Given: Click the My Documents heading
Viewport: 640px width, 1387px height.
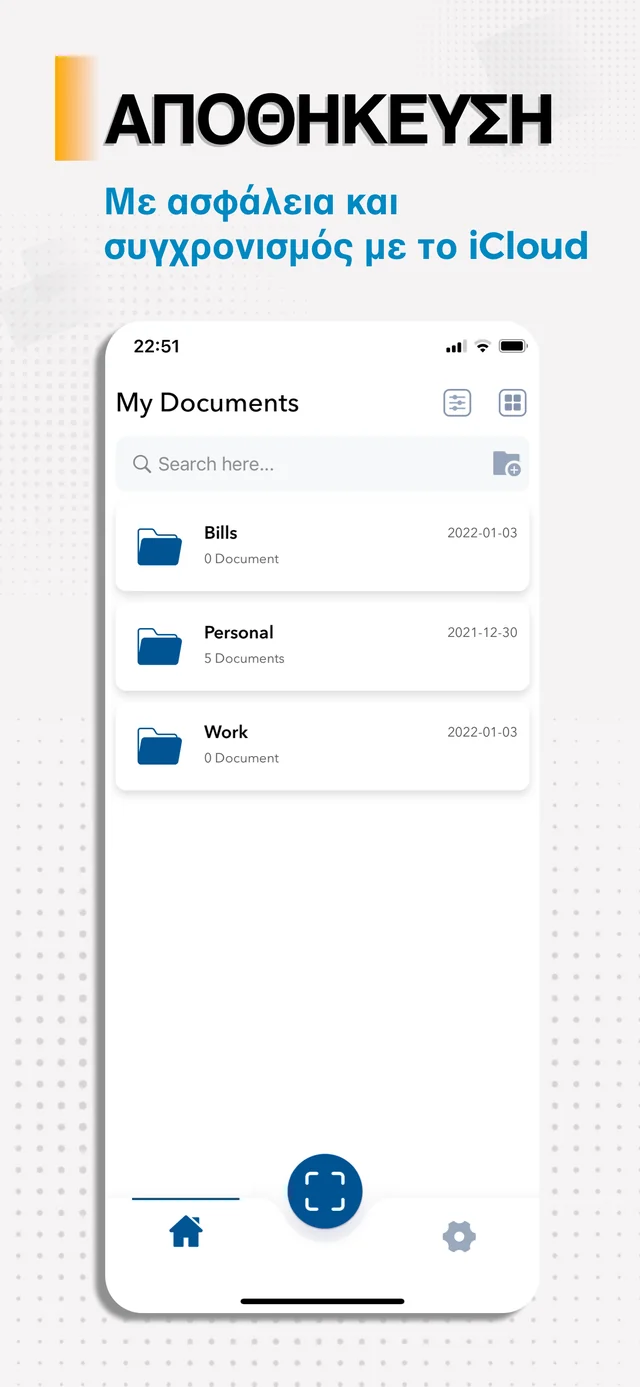Looking at the screenshot, I should pos(207,403).
